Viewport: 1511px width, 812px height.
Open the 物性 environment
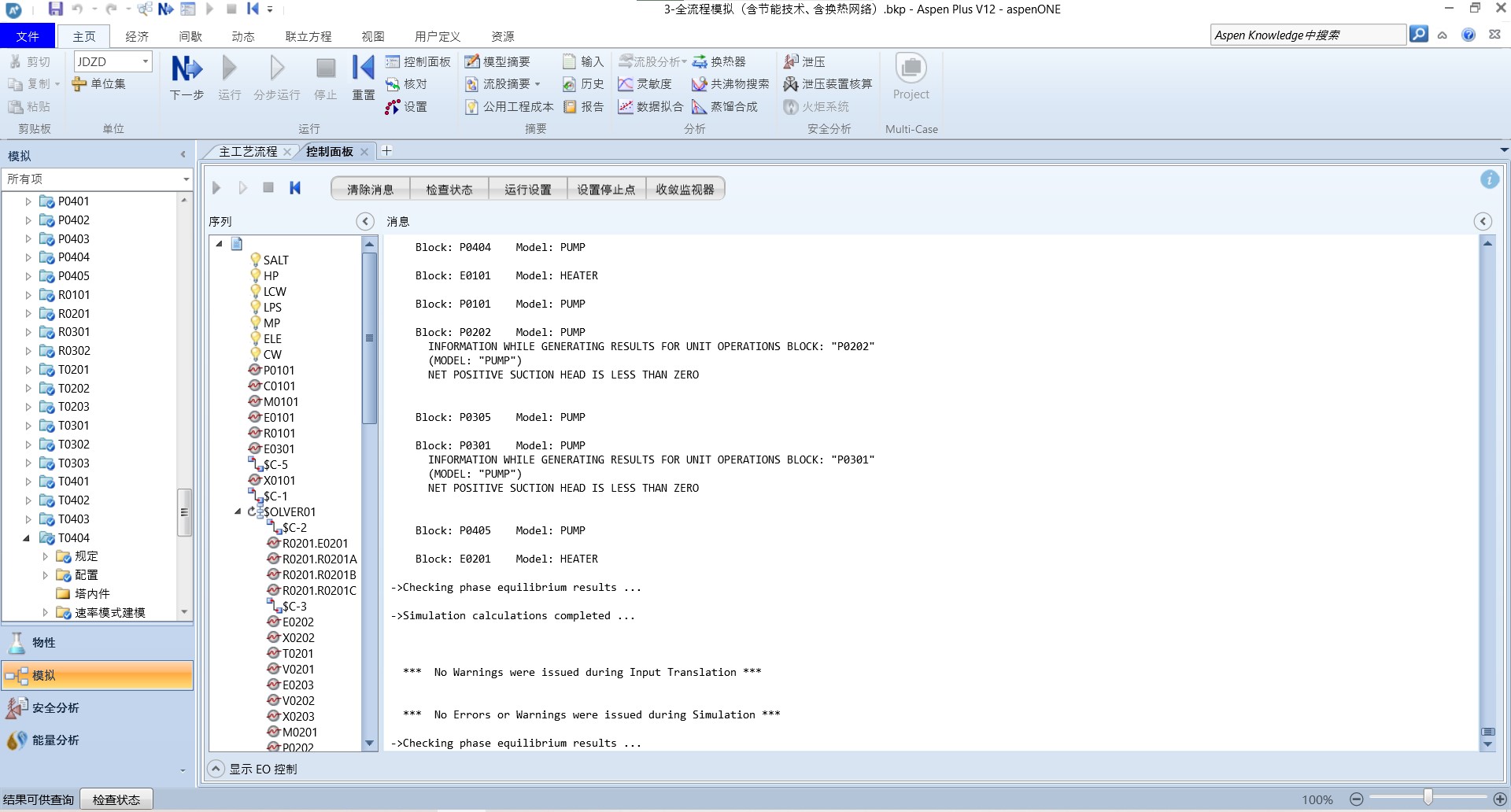[x=98, y=643]
